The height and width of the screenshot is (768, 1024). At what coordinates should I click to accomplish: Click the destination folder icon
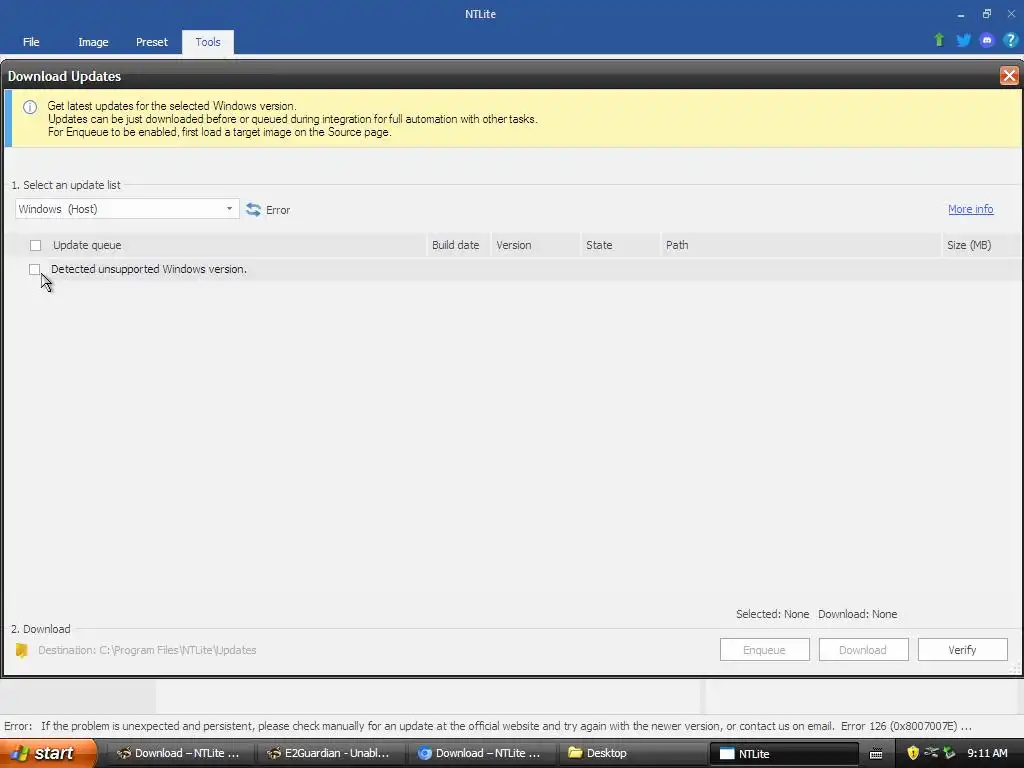coord(22,650)
